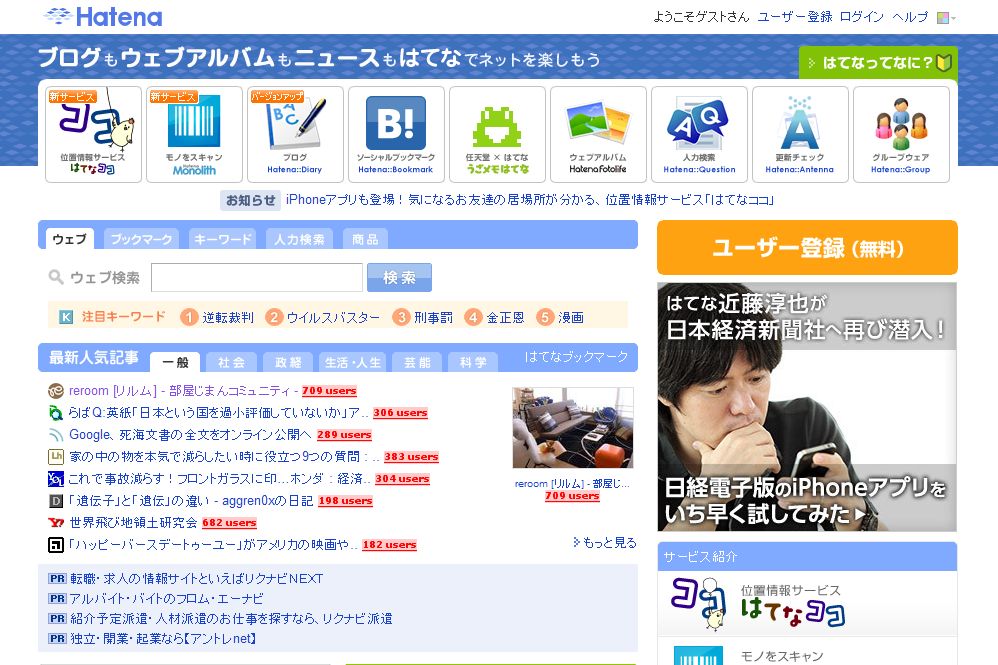Switch to the 一般 articles tab
Viewport: 998px width, 665px height.
point(175,363)
